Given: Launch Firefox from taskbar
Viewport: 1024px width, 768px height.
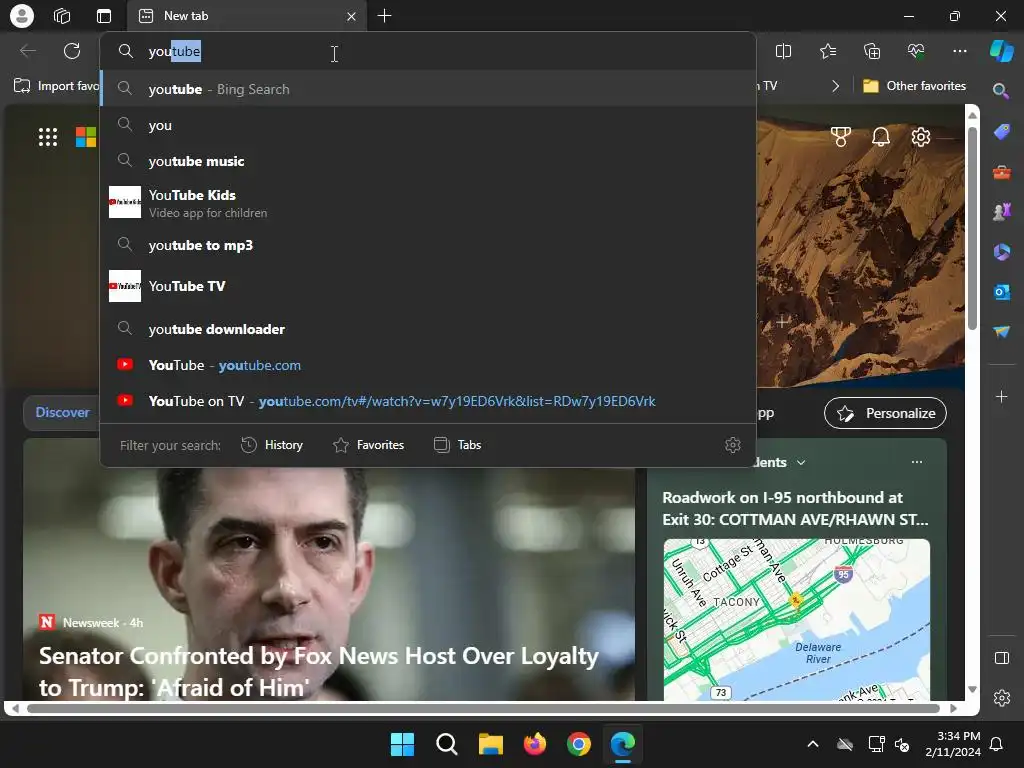Looking at the screenshot, I should pos(535,744).
